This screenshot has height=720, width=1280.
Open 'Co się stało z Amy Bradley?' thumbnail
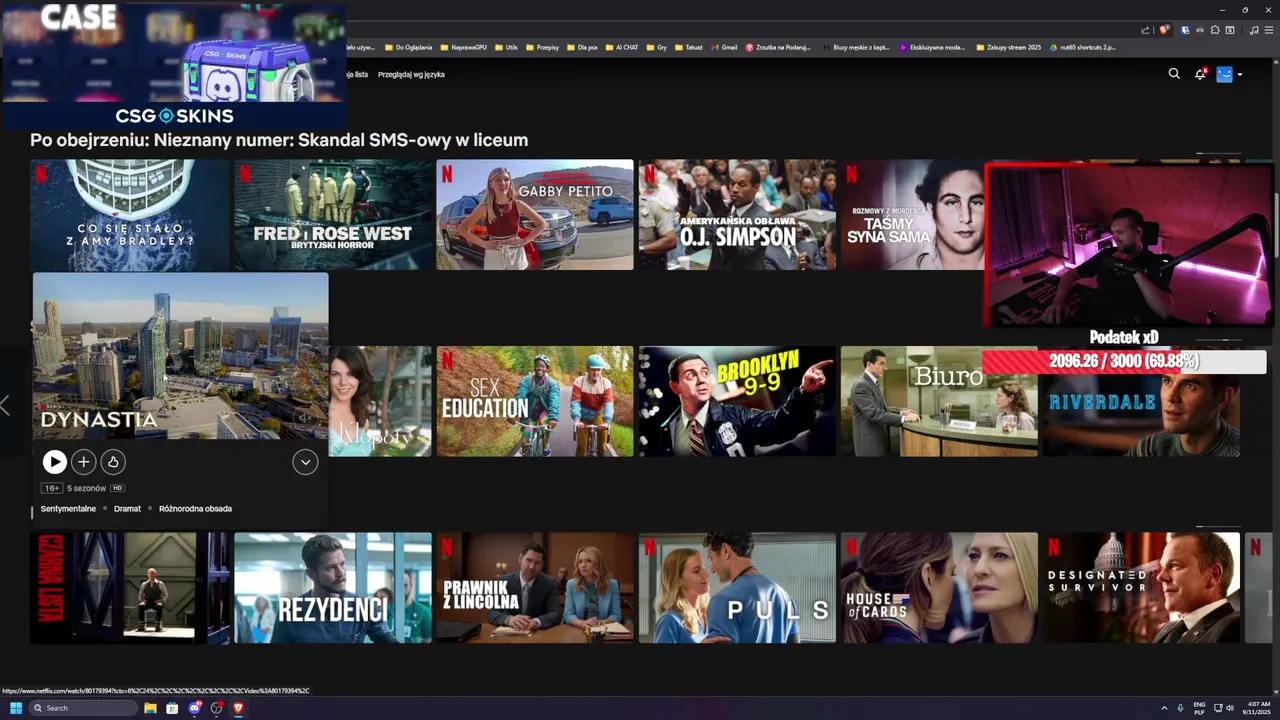[129, 214]
